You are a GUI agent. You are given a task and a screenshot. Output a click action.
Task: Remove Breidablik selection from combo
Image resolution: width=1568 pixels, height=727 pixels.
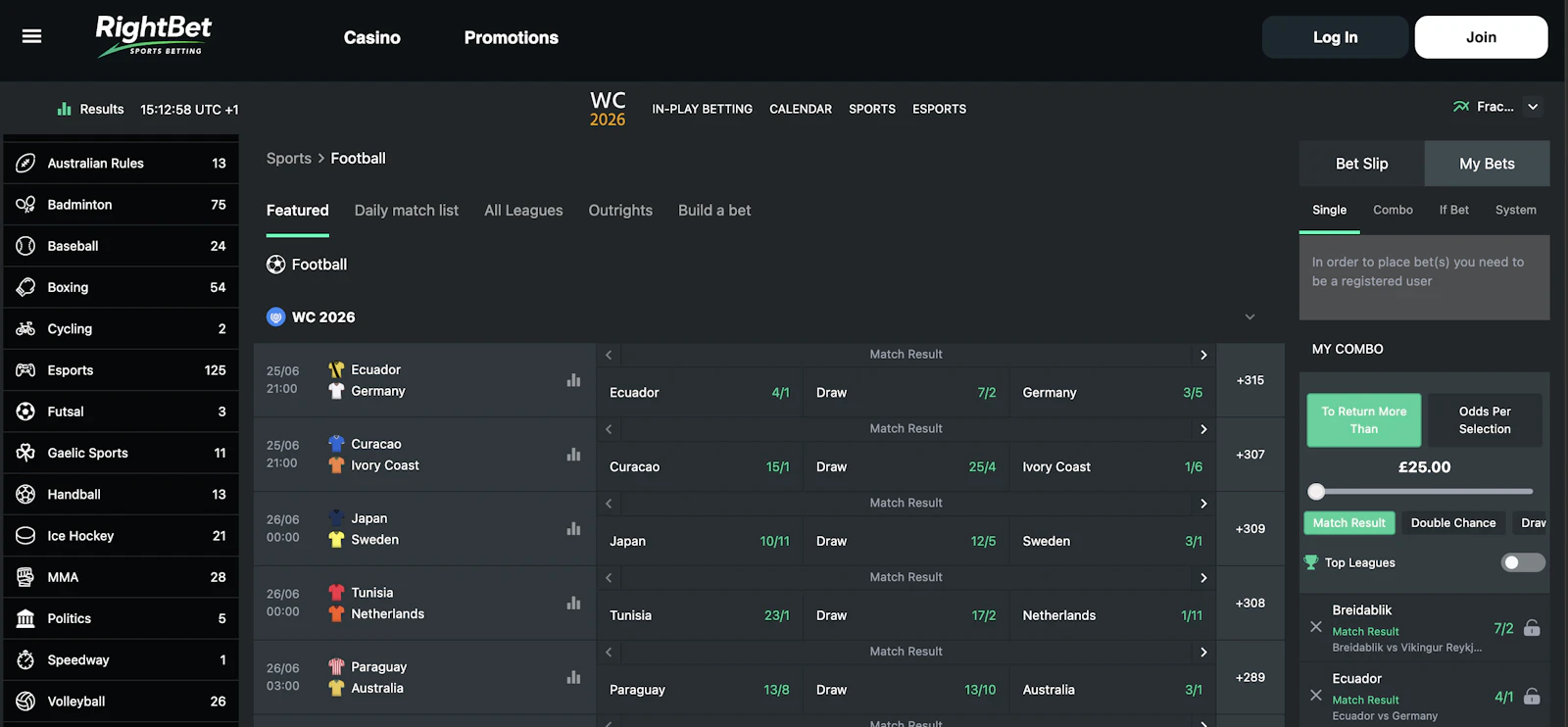[1316, 627]
